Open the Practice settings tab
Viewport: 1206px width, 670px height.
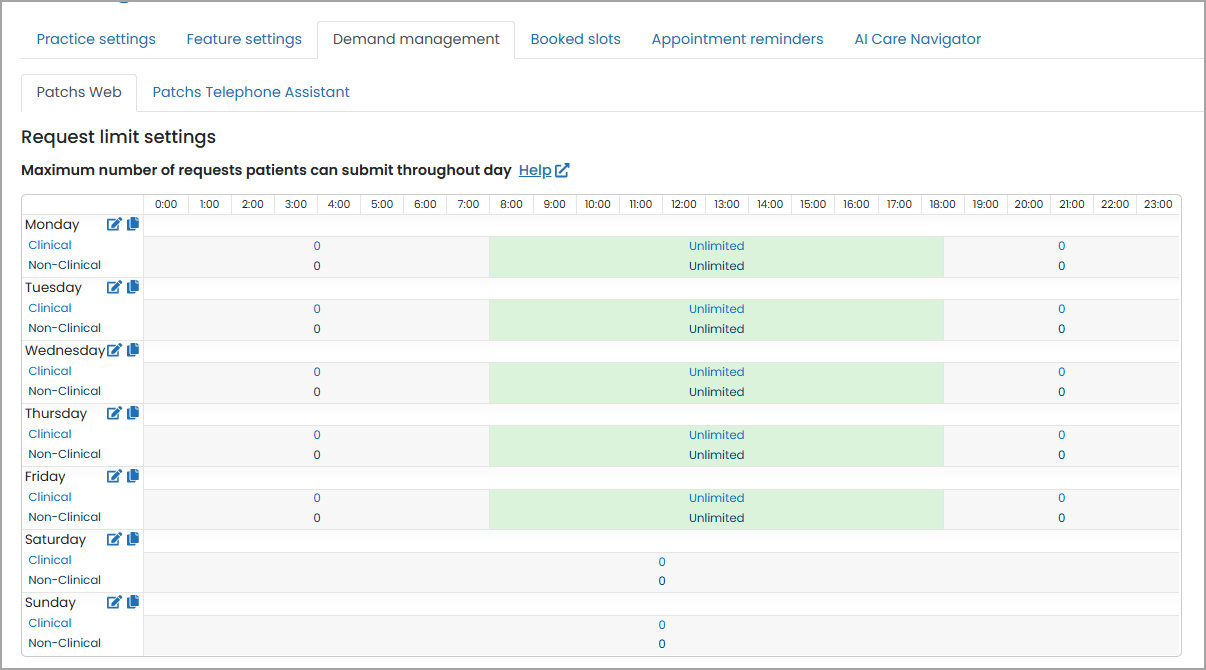(96, 40)
